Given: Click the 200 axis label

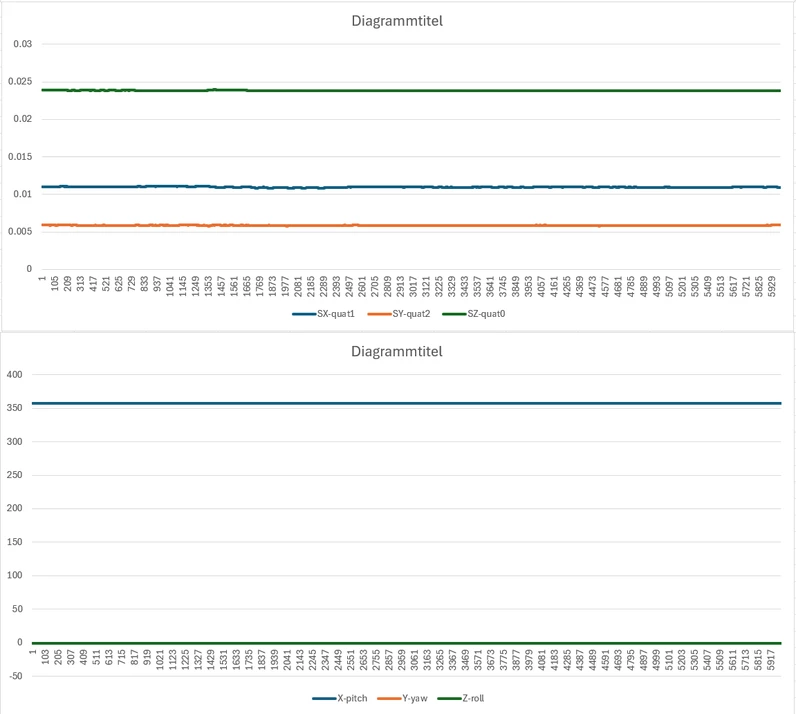Looking at the screenshot, I should 15,508.
